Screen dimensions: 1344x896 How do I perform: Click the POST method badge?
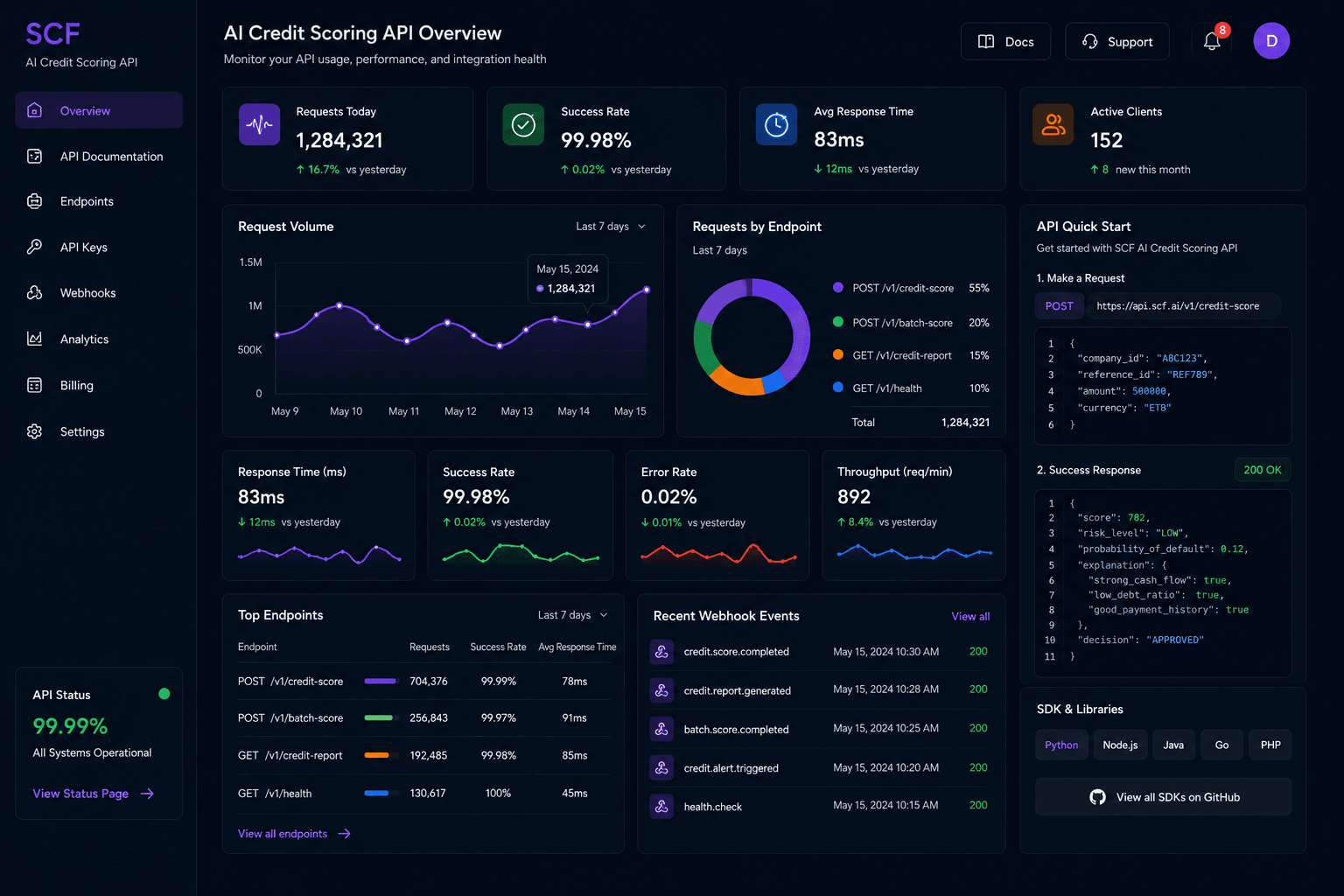pyautogui.click(x=1059, y=306)
